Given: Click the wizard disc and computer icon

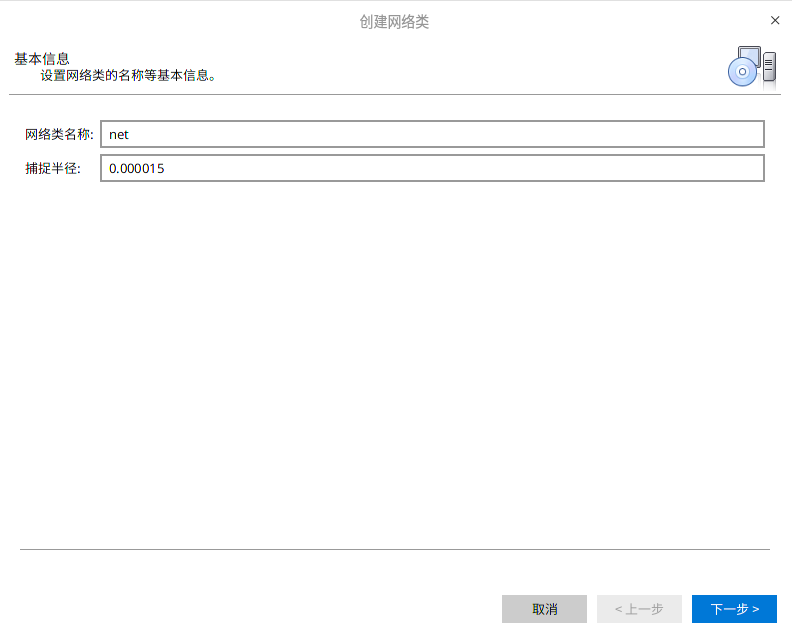Looking at the screenshot, I should (752, 67).
